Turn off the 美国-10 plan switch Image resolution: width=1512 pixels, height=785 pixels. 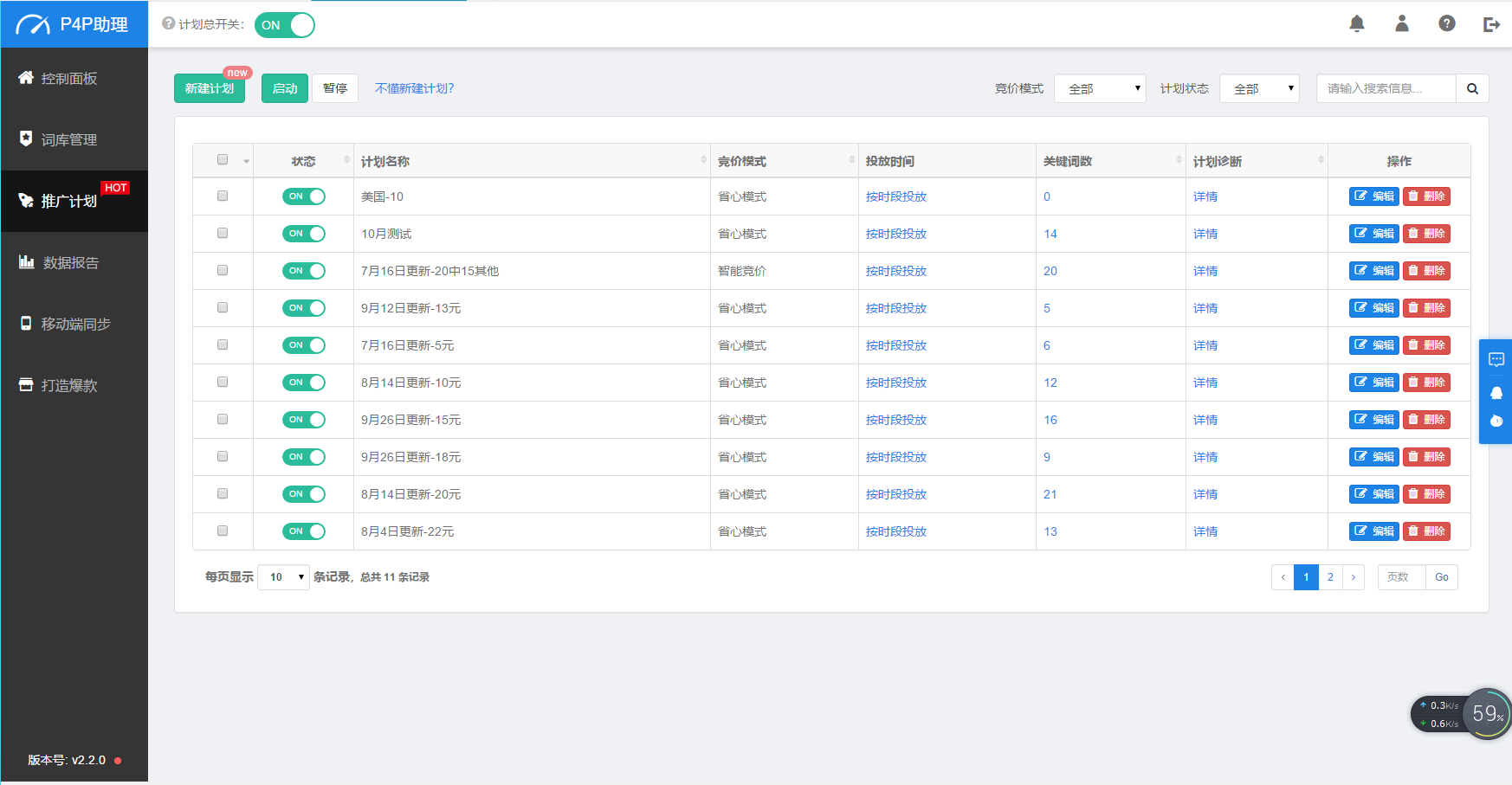[x=304, y=196]
